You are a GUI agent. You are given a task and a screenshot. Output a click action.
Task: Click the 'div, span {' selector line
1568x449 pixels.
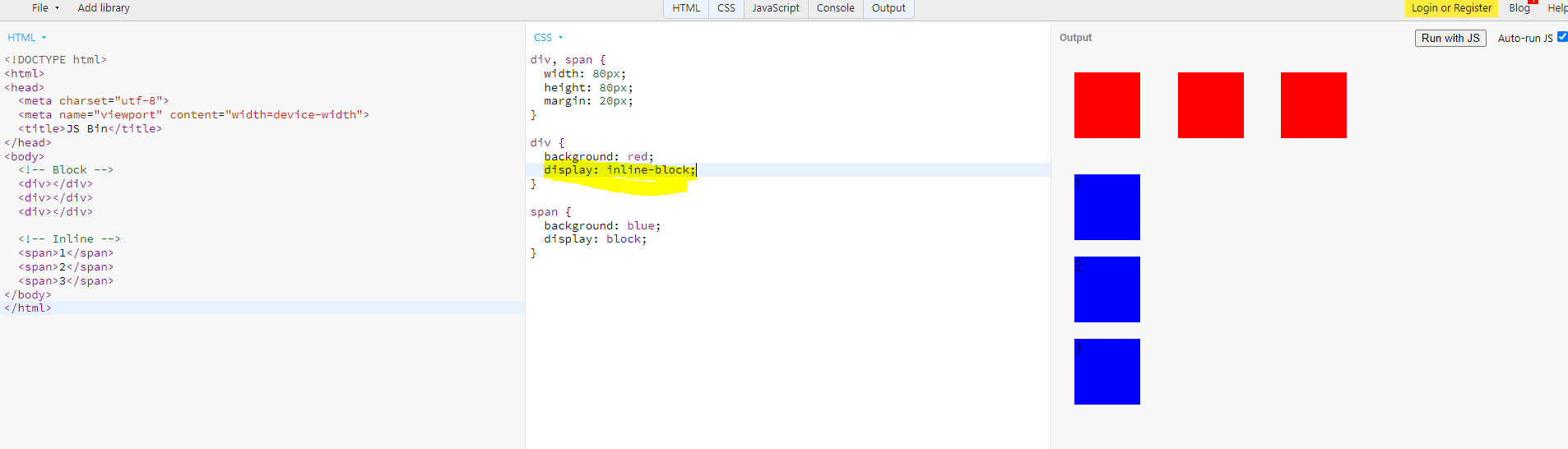(x=568, y=60)
